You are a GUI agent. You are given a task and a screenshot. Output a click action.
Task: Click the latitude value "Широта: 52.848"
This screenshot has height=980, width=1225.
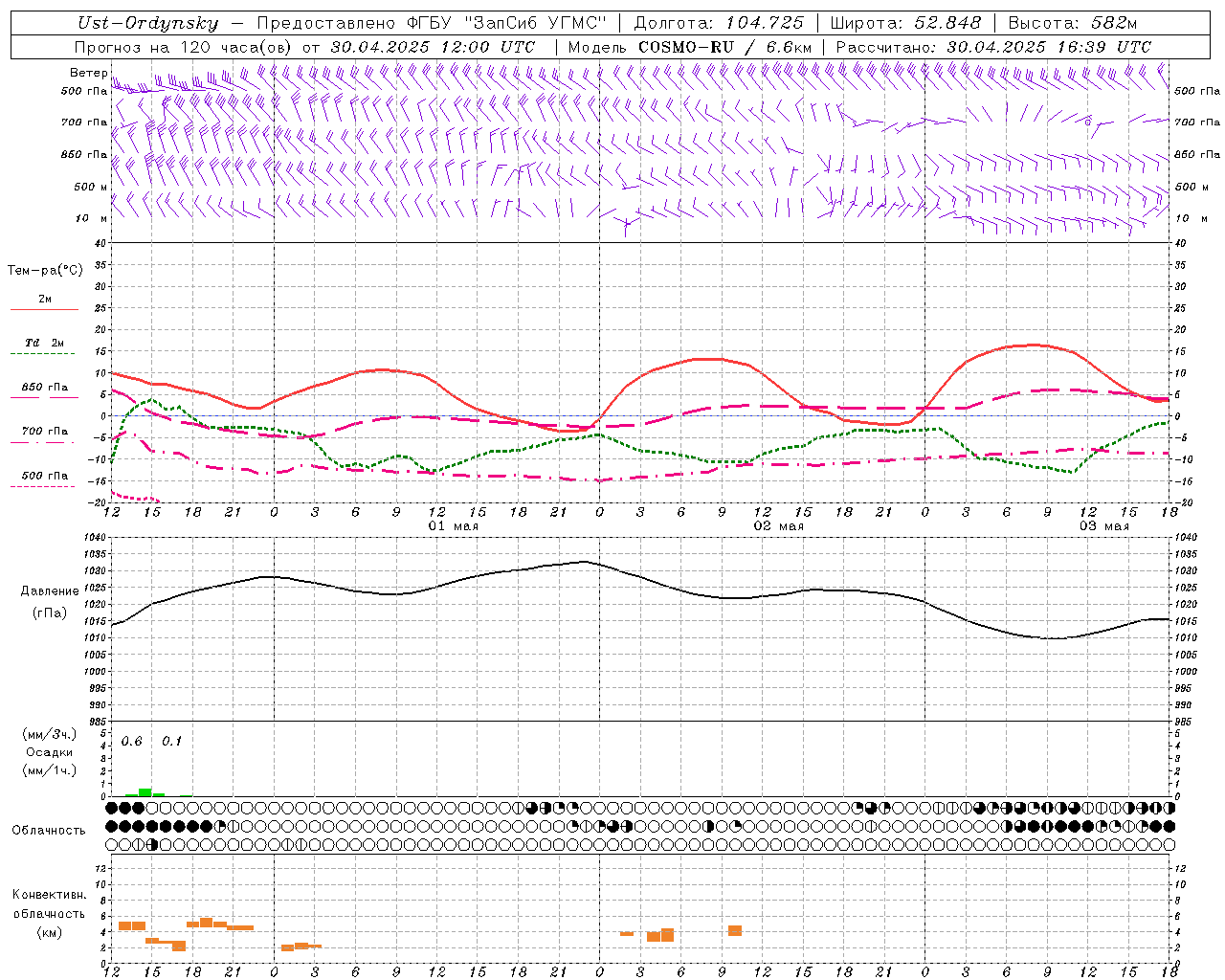[x=905, y=23]
